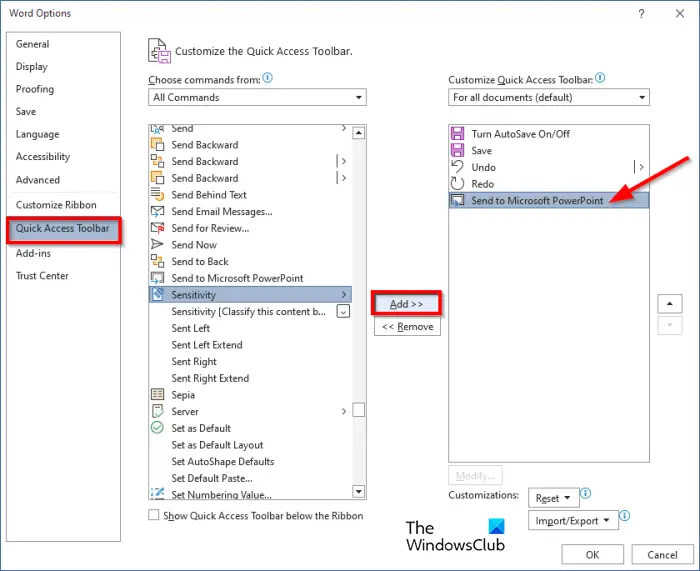Click info icon beside Choose commands from
Viewport: 700px width, 571px height.
pyautogui.click(x=267, y=78)
